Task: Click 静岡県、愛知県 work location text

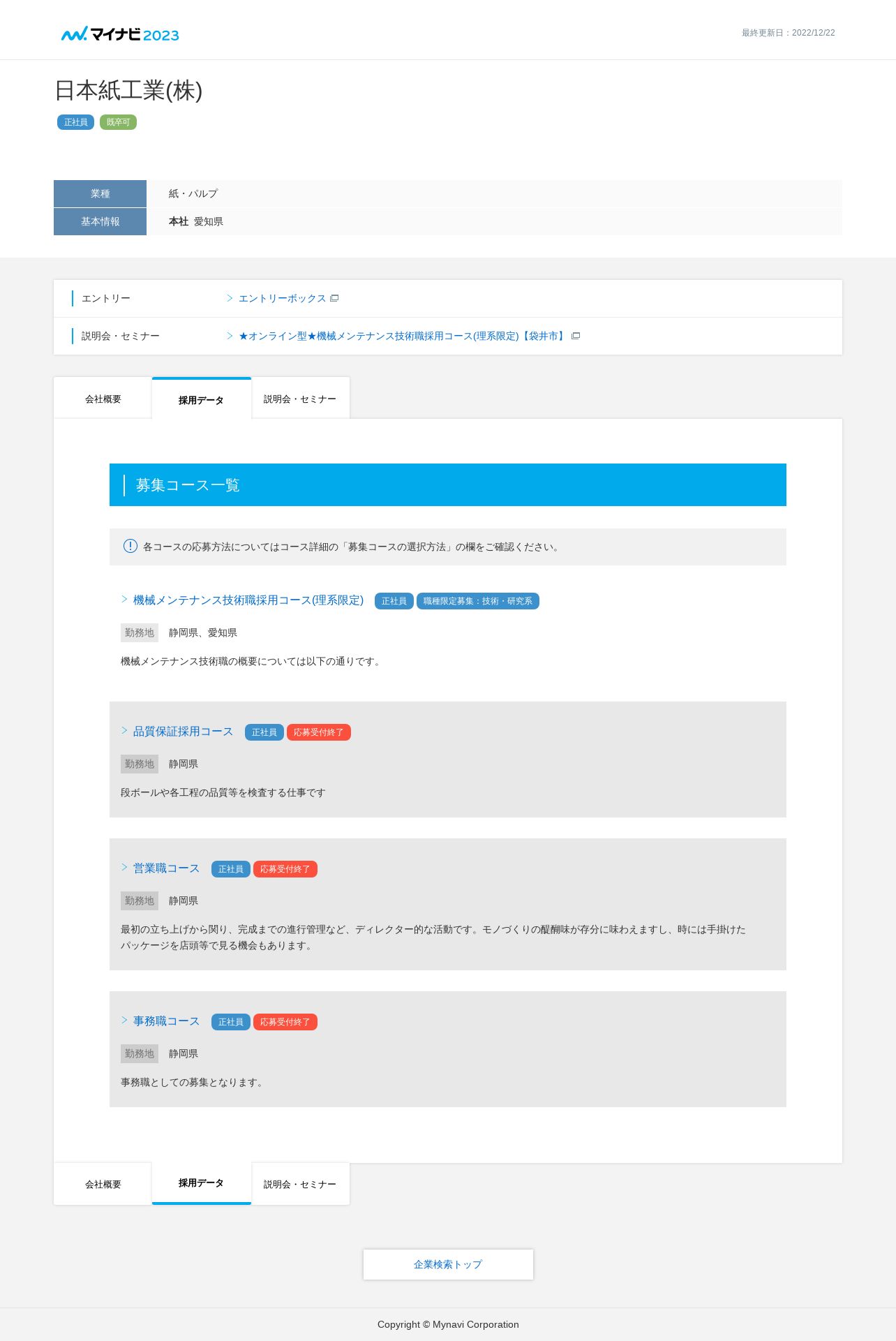Action: (x=203, y=632)
